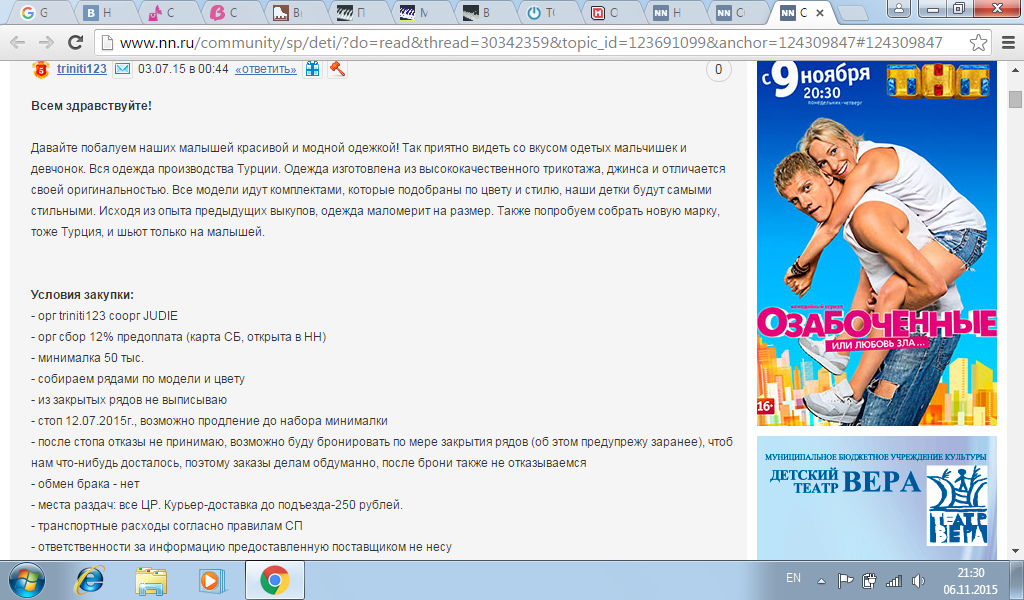Show hidden tray icons arrow
The image size is (1024, 600).
tap(822, 580)
